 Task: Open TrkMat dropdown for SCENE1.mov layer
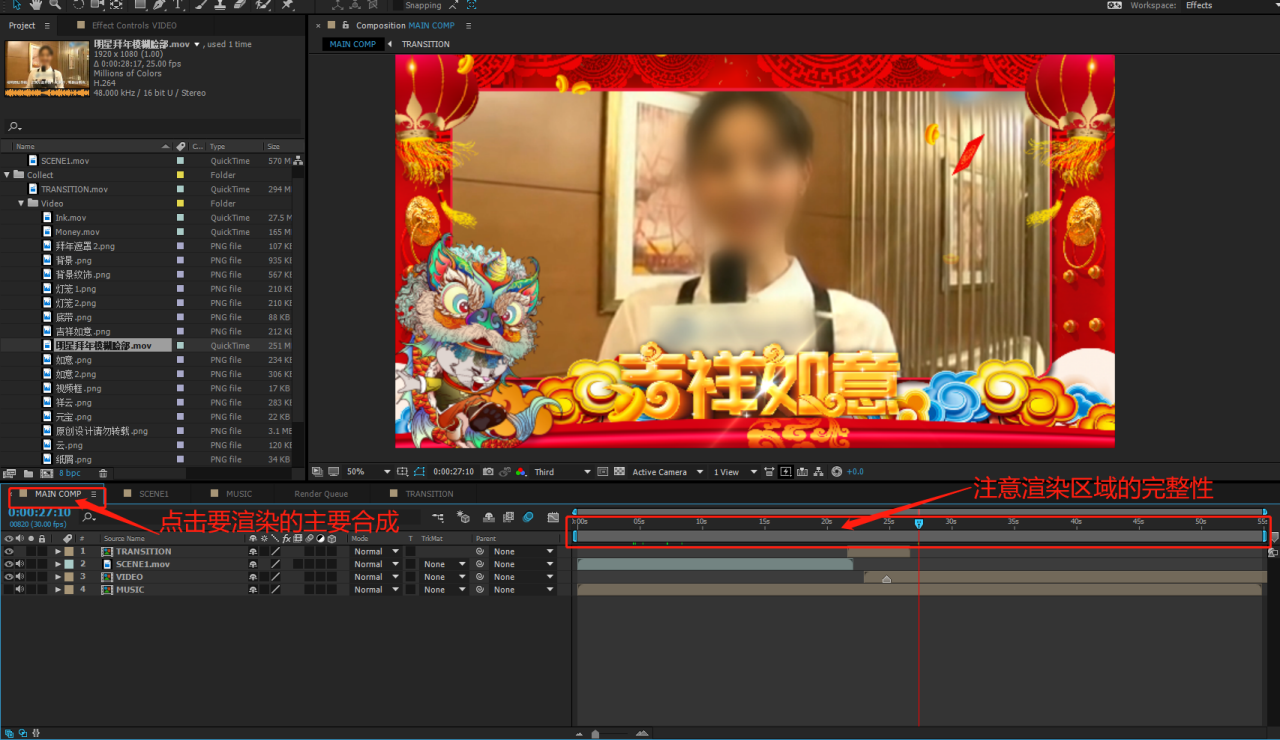click(444, 564)
